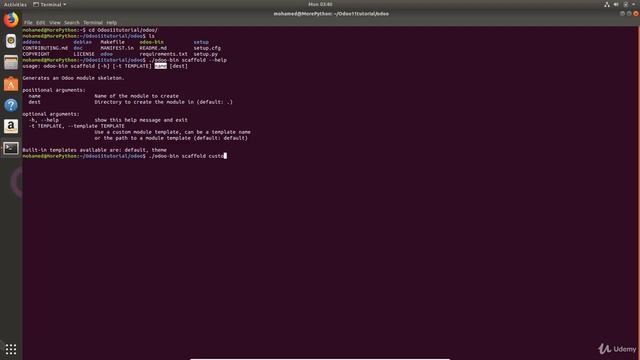Image resolution: width=640 pixels, height=360 pixels.
Task: Click 'Makefile' in ls output
Action: click(x=113, y=42)
